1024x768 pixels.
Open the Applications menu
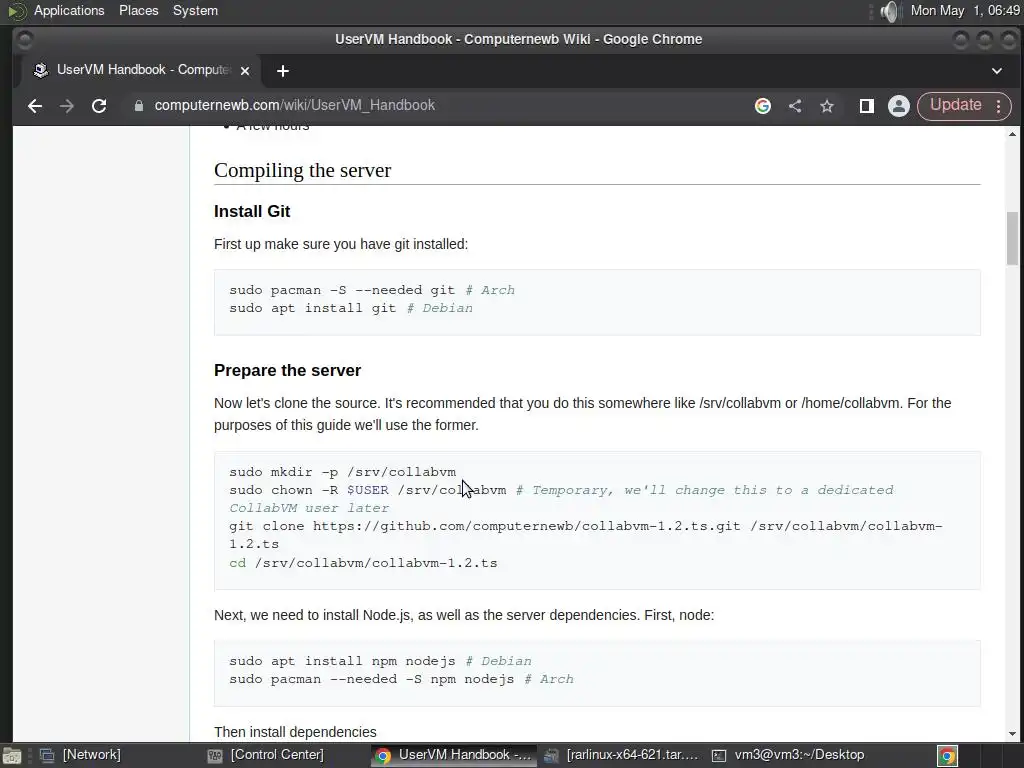69,10
